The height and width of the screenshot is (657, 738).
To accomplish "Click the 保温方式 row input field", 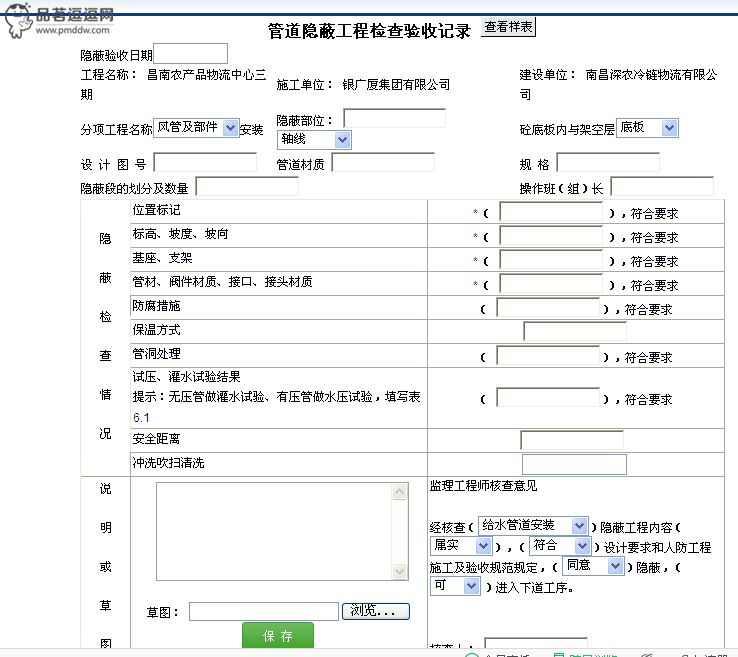I will pyautogui.click(x=575, y=331).
